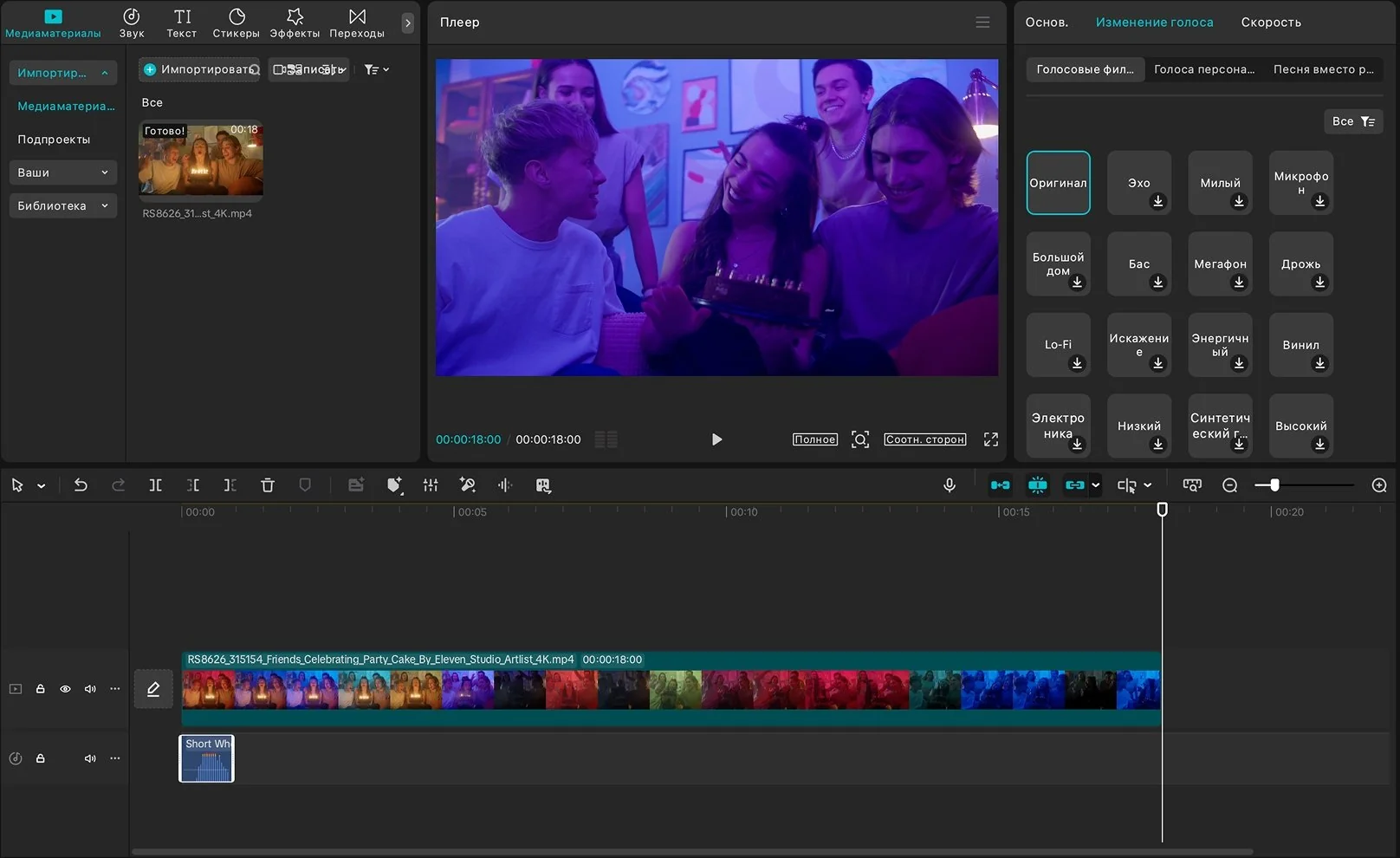Click the zoom out timeline icon
This screenshot has width=1400, height=858.
point(1229,485)
